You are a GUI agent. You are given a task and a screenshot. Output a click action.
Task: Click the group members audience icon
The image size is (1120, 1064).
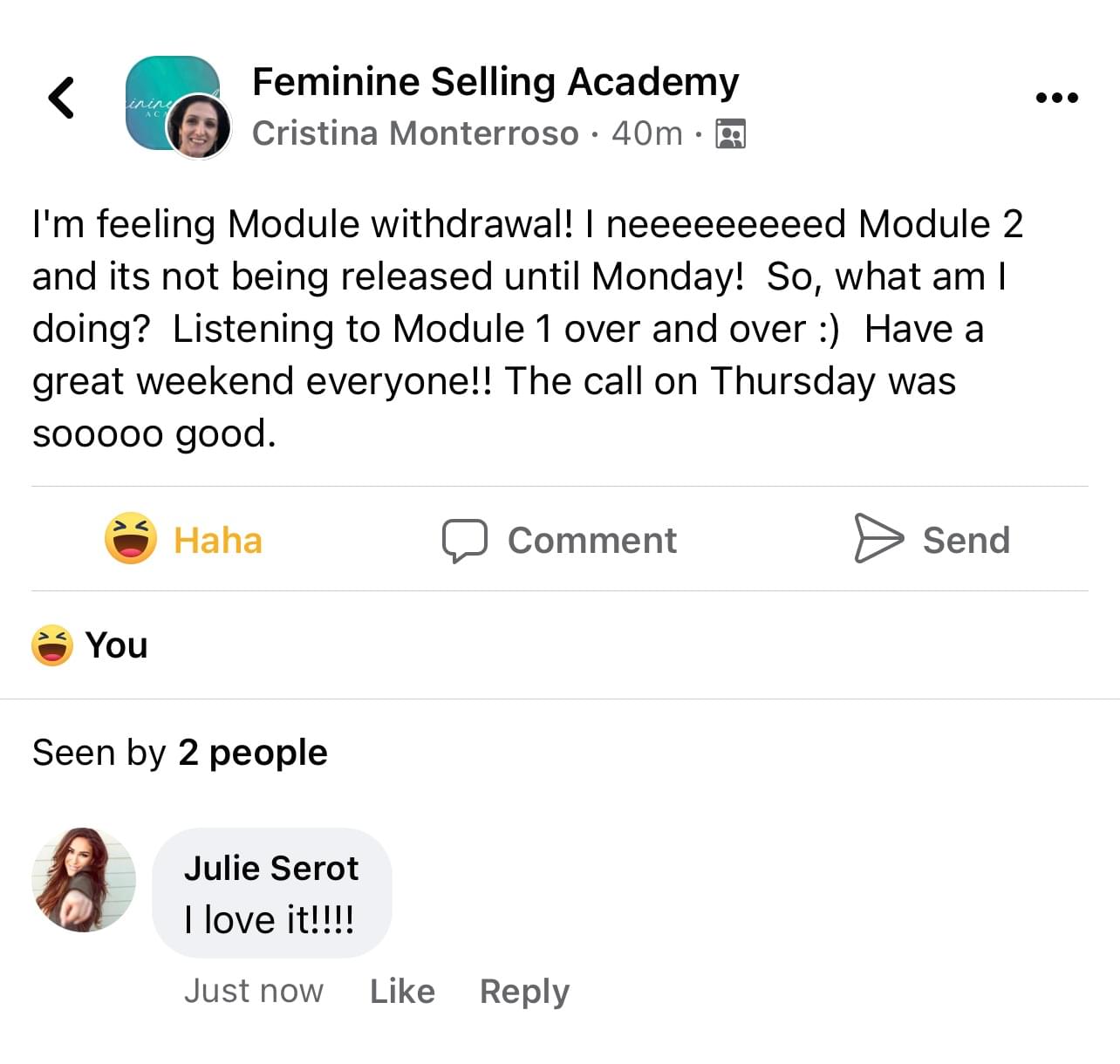tap(730, 133)
